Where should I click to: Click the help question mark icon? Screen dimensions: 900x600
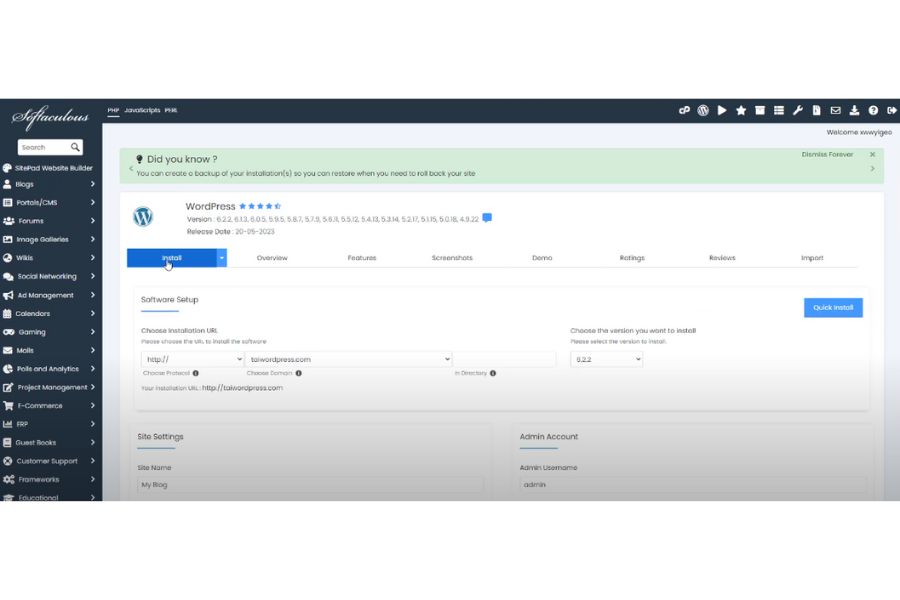[x=872, y=110]
